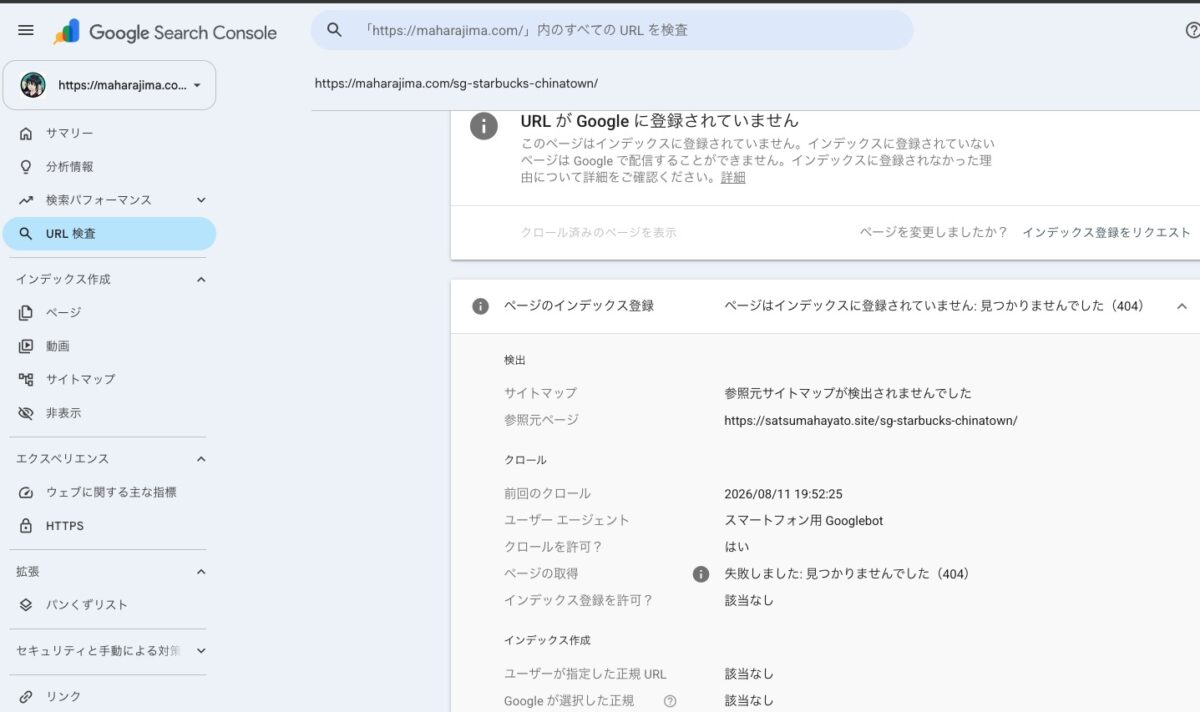This screenshot has width=1200, height=712.
Task: Click the Google Search Console logo
Action: point(165,32)
